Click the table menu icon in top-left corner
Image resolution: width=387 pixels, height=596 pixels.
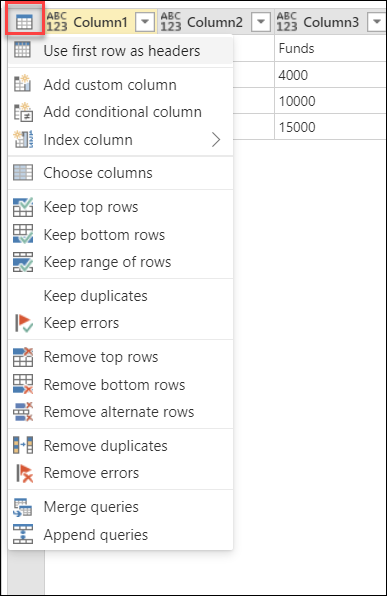point(24,22)
